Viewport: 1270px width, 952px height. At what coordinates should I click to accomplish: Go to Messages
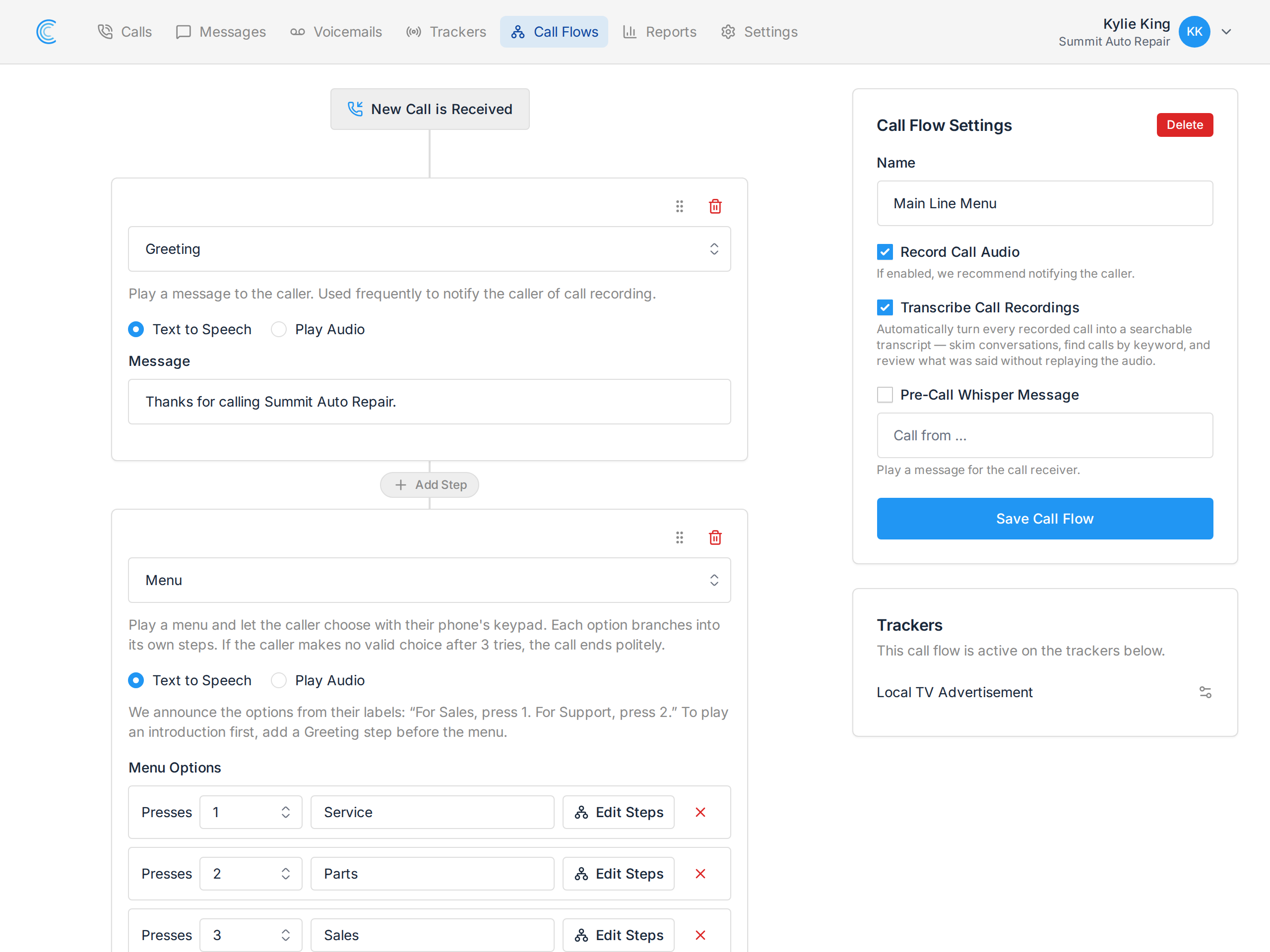(x=221, y=32)
